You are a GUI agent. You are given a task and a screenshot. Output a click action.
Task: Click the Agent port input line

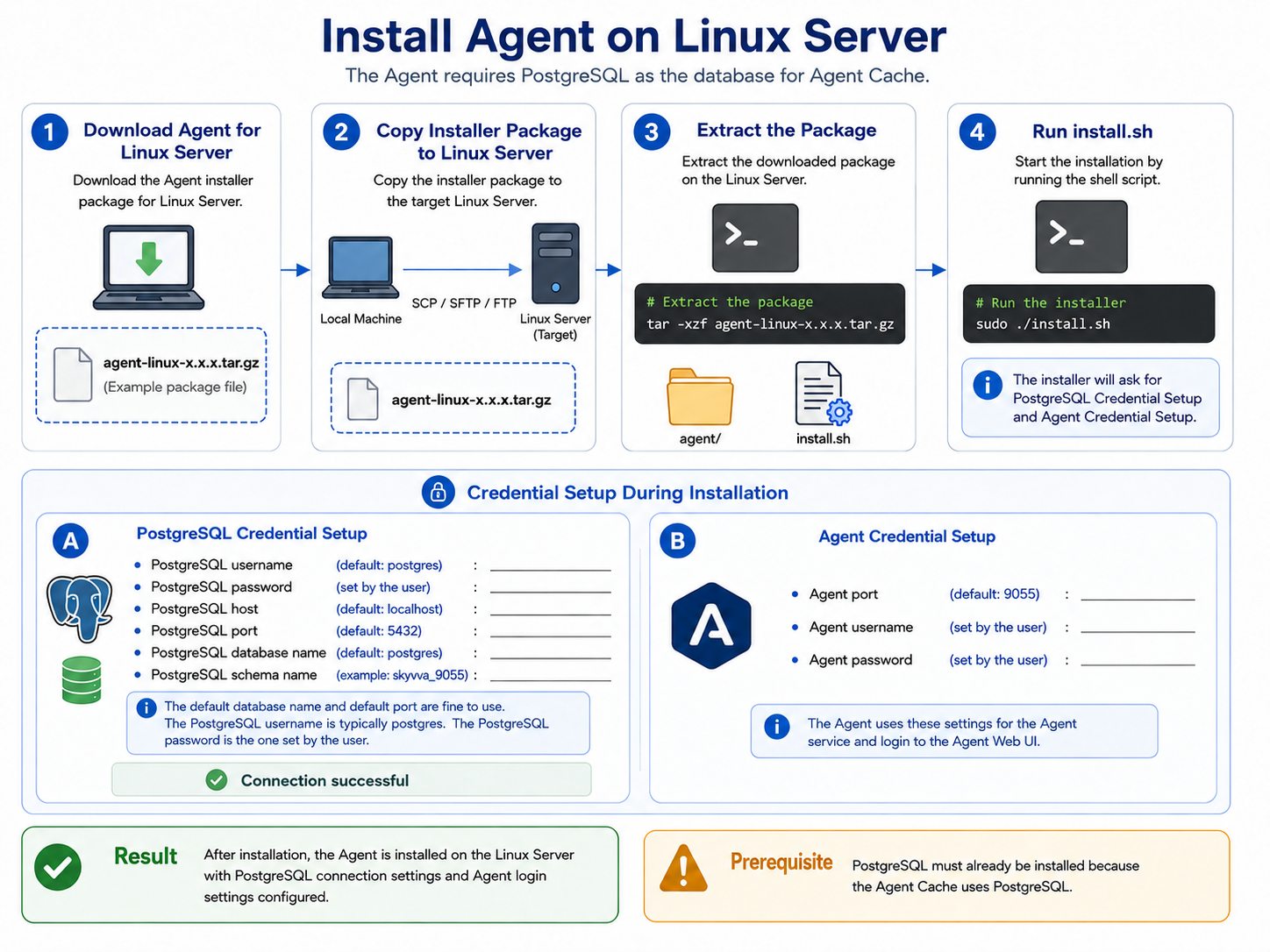coord(1138,599)
